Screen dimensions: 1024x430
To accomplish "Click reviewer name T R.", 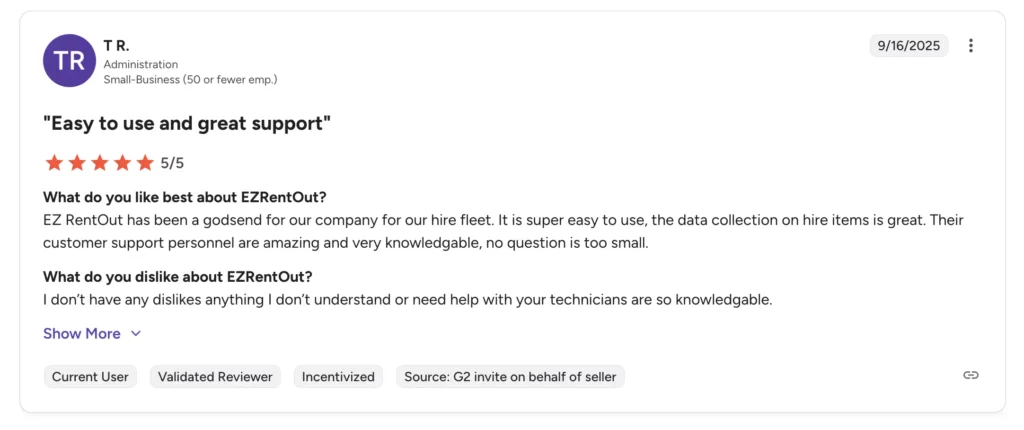I will 116,45.
